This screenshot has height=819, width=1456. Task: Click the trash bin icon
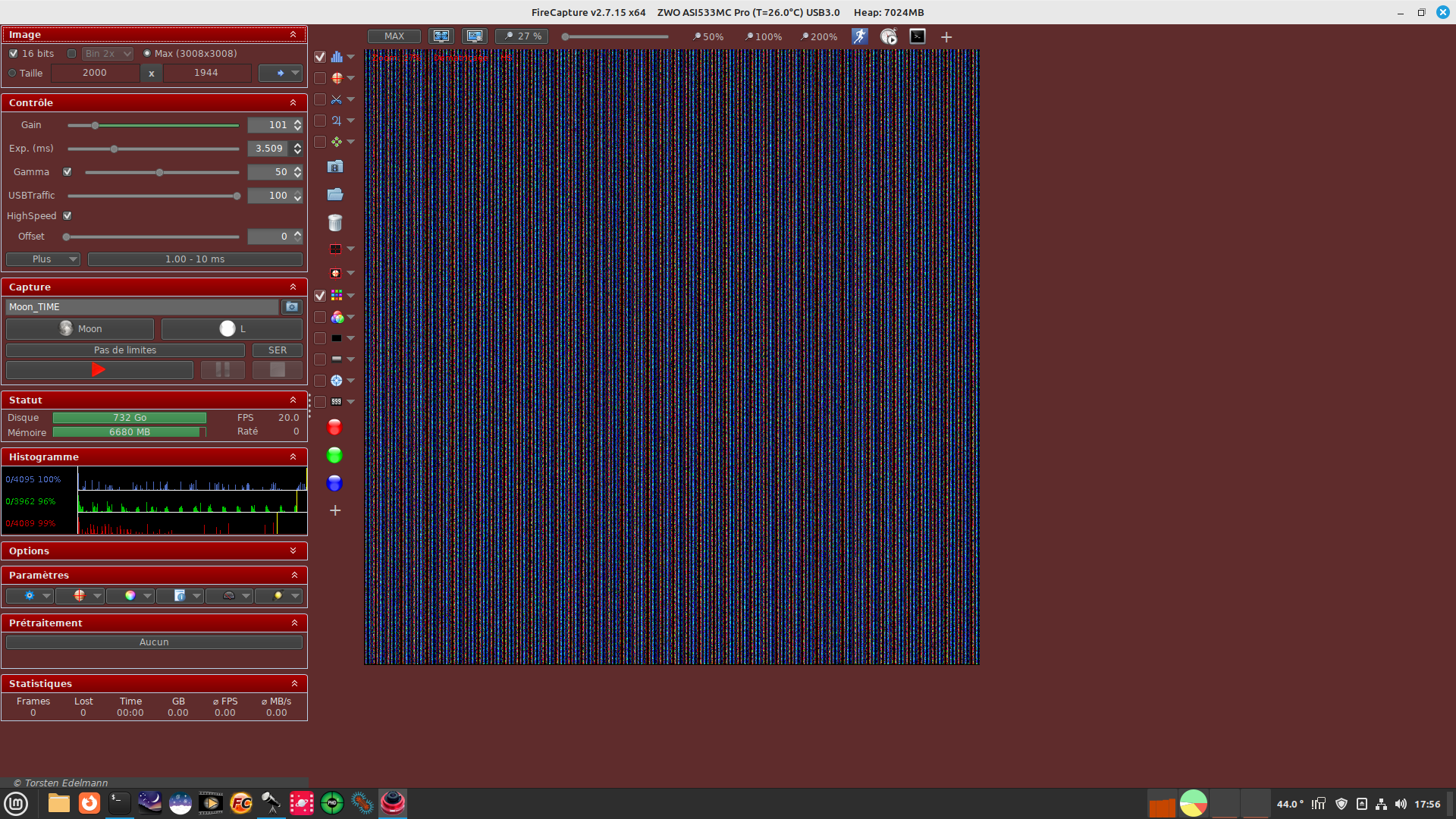335,222
